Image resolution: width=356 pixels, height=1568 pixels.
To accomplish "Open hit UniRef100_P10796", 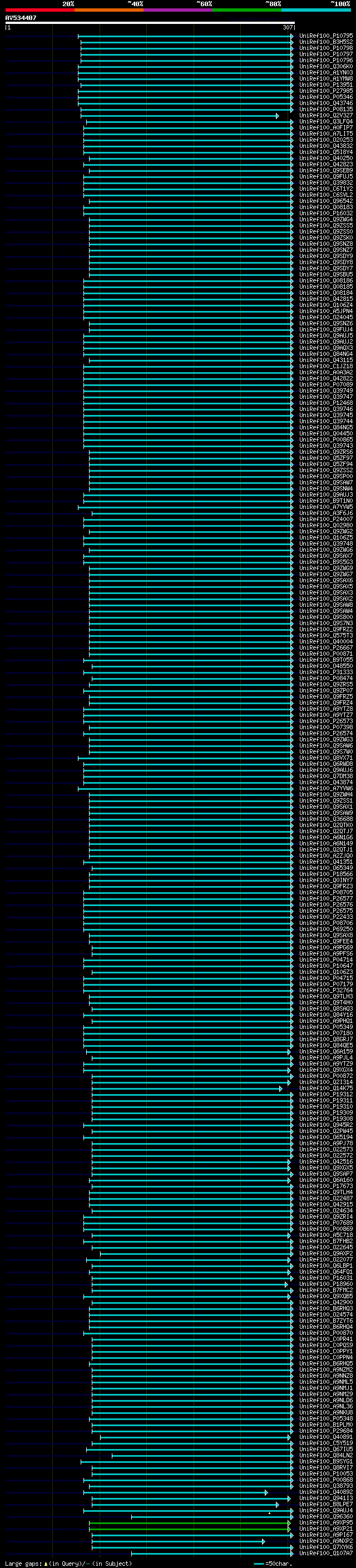I will pyautogui.click(x=325, y=60).
